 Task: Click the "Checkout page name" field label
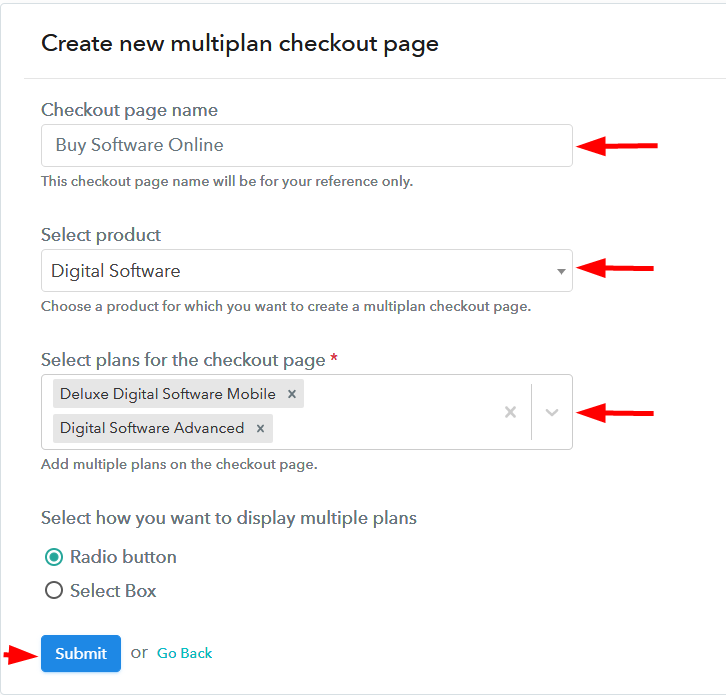click(129, 110)
